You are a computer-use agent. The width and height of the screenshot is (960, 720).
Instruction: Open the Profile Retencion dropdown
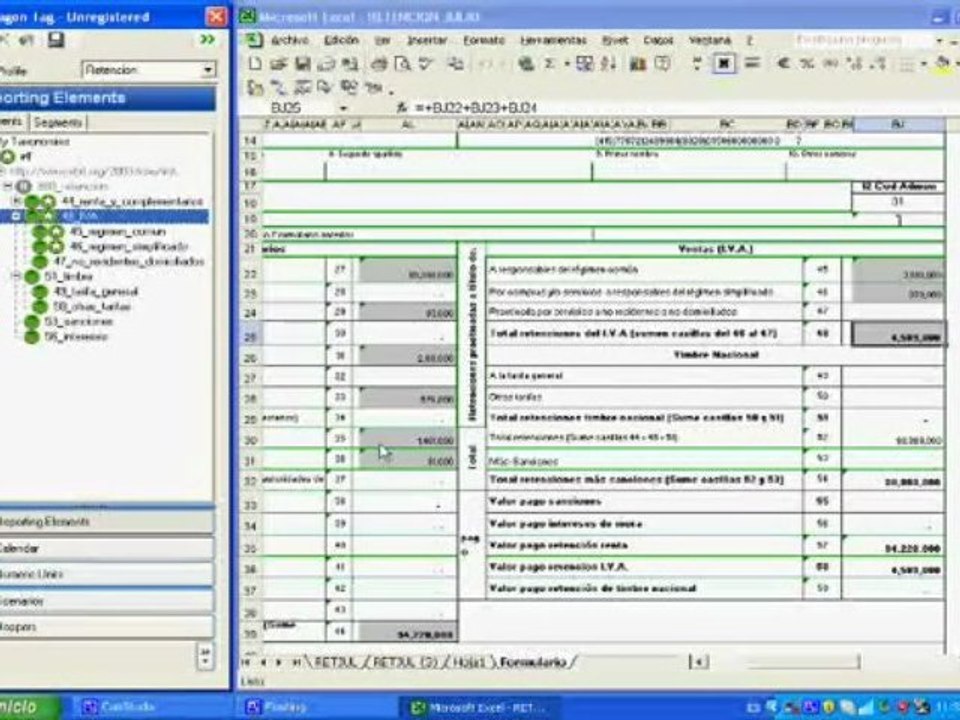click(x=208, y=70)
